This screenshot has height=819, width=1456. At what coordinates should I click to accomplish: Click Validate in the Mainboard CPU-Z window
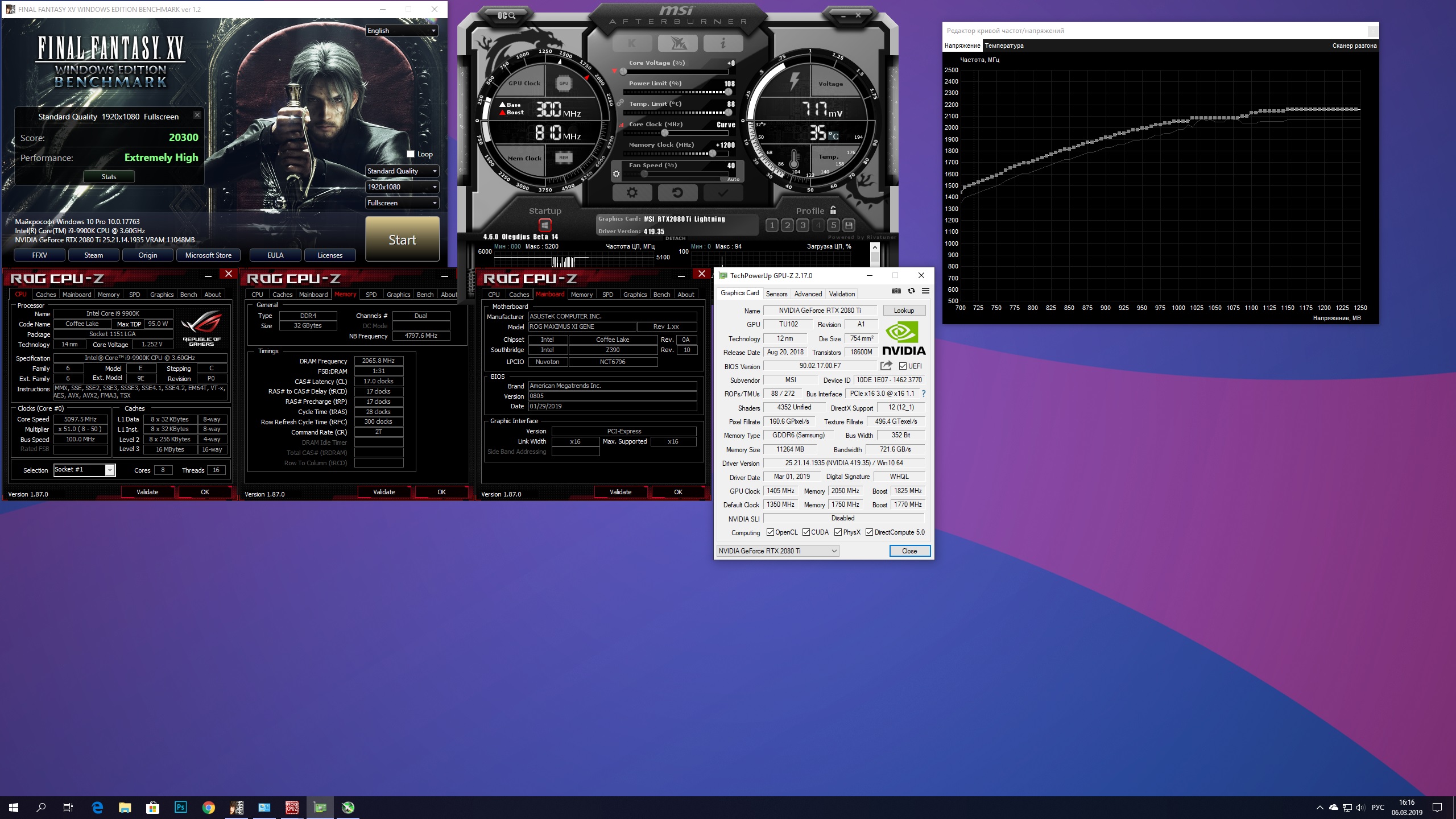[x=621, y=492]
